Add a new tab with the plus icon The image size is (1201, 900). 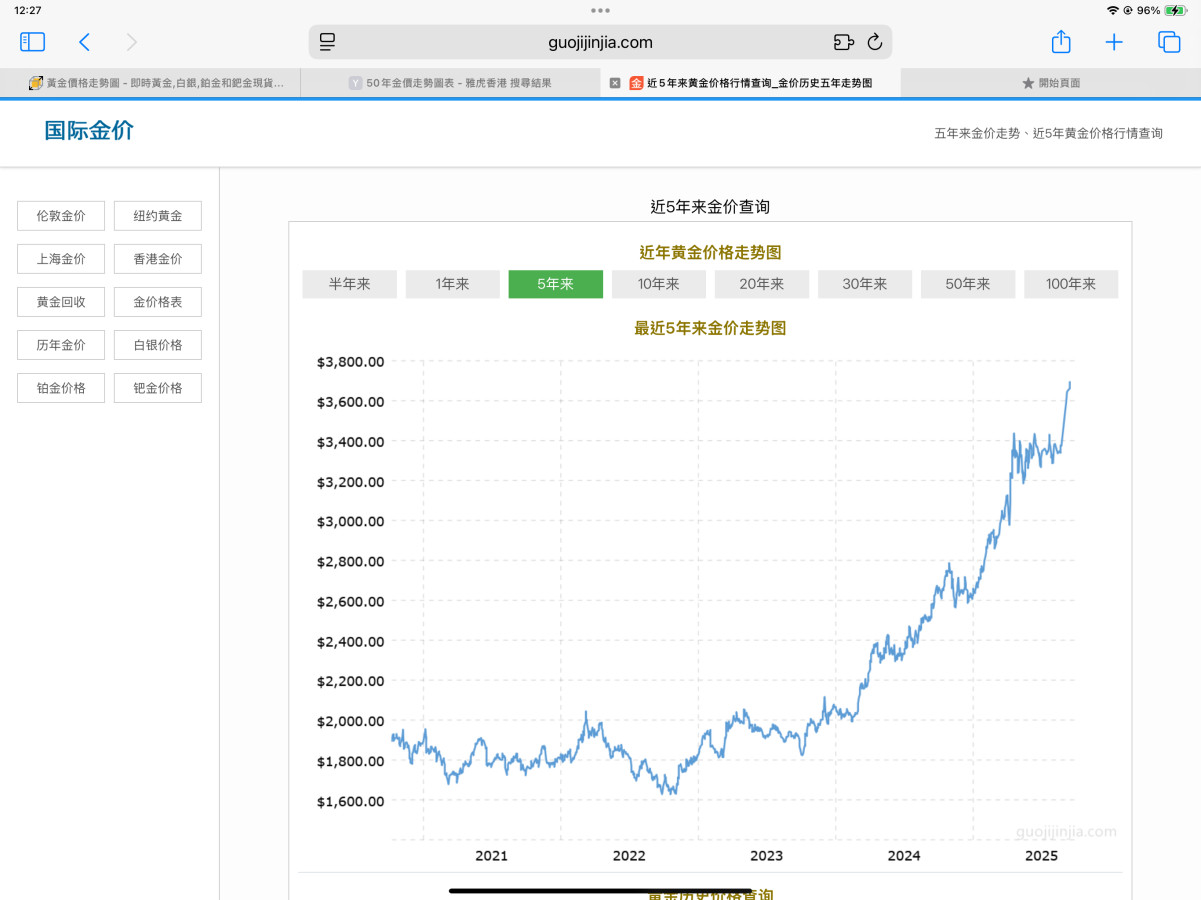coord(1114,42)
